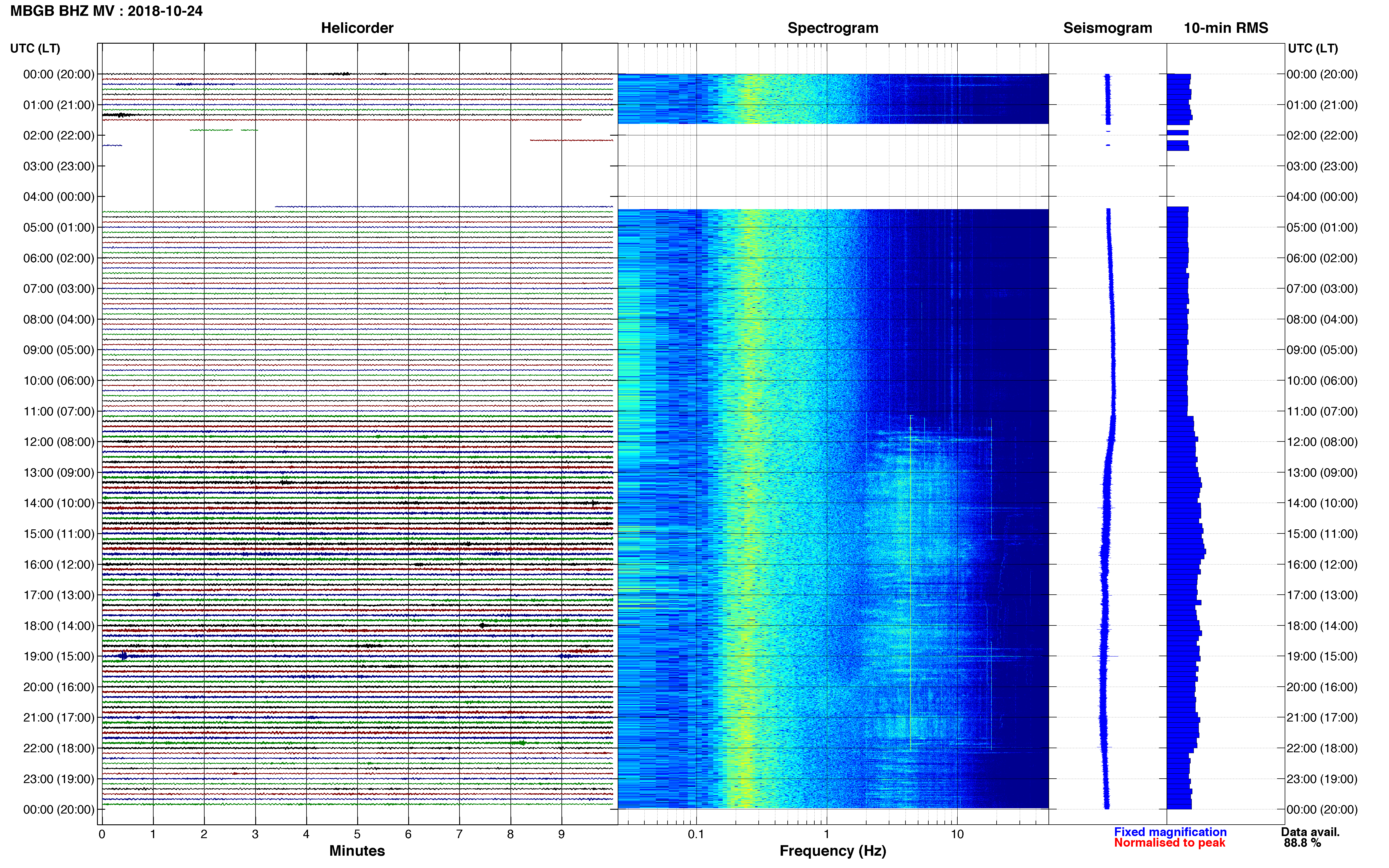Click the Minutes axis tick label 0
This screenshot has width=1389, height=868.
point(102,834)
